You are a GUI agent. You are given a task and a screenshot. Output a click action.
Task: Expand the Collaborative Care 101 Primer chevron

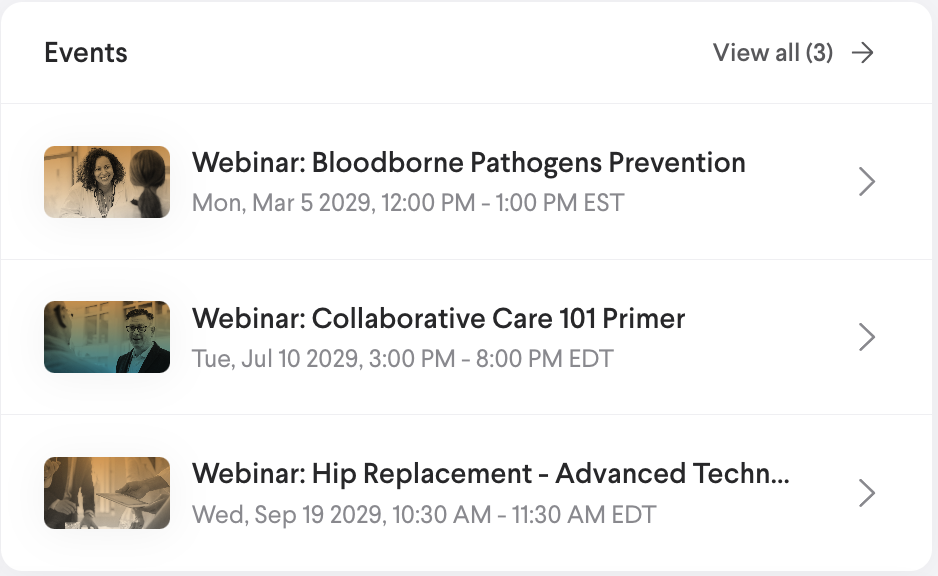click(x=867, y=337)
